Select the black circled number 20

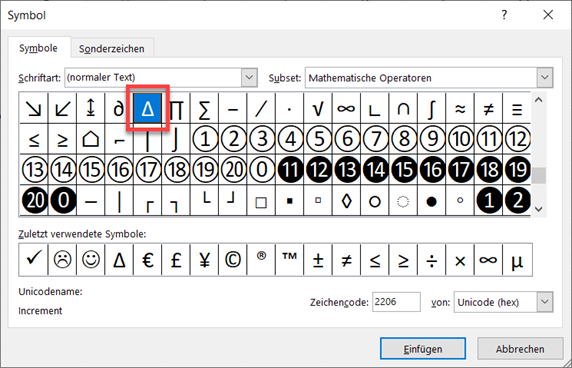(x=34, y=200)
